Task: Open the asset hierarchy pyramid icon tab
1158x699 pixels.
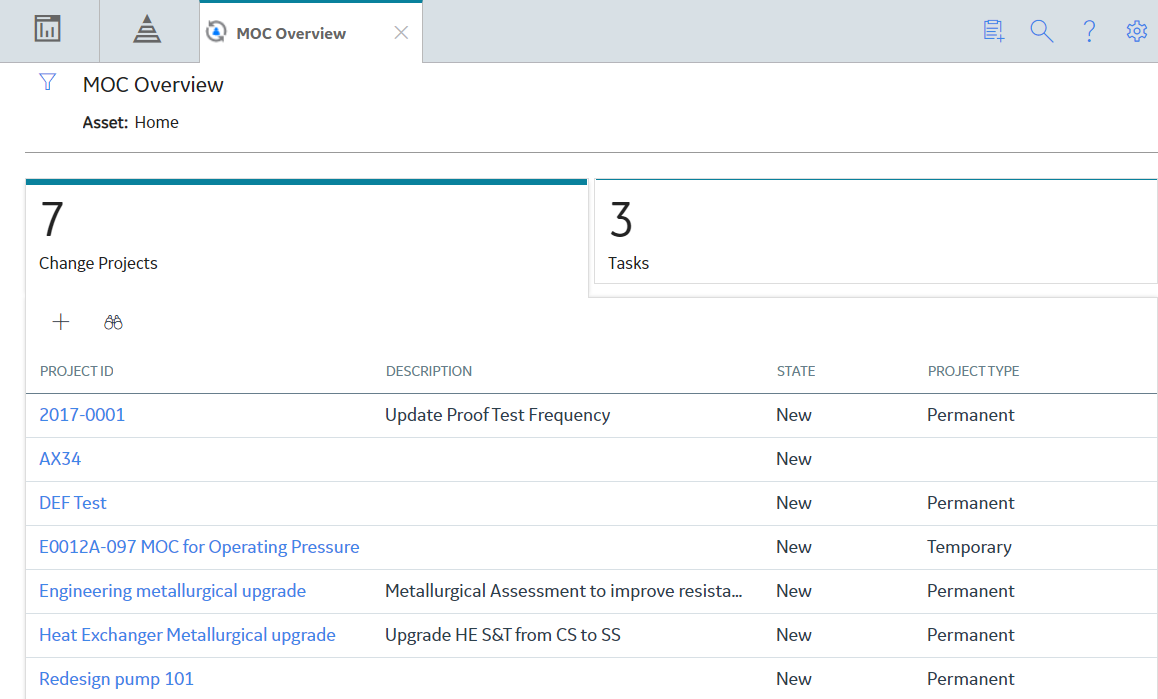Action: click(x=147, y=30)
